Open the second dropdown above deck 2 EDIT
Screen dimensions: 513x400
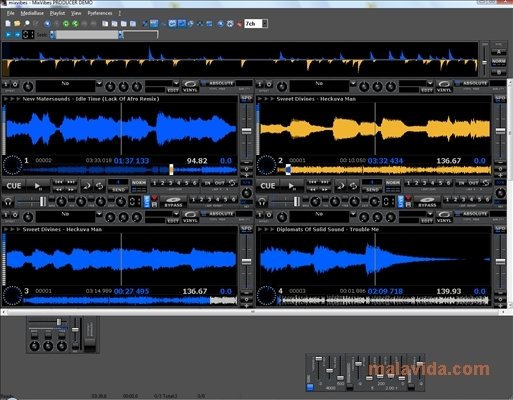(x=430, y=83)
